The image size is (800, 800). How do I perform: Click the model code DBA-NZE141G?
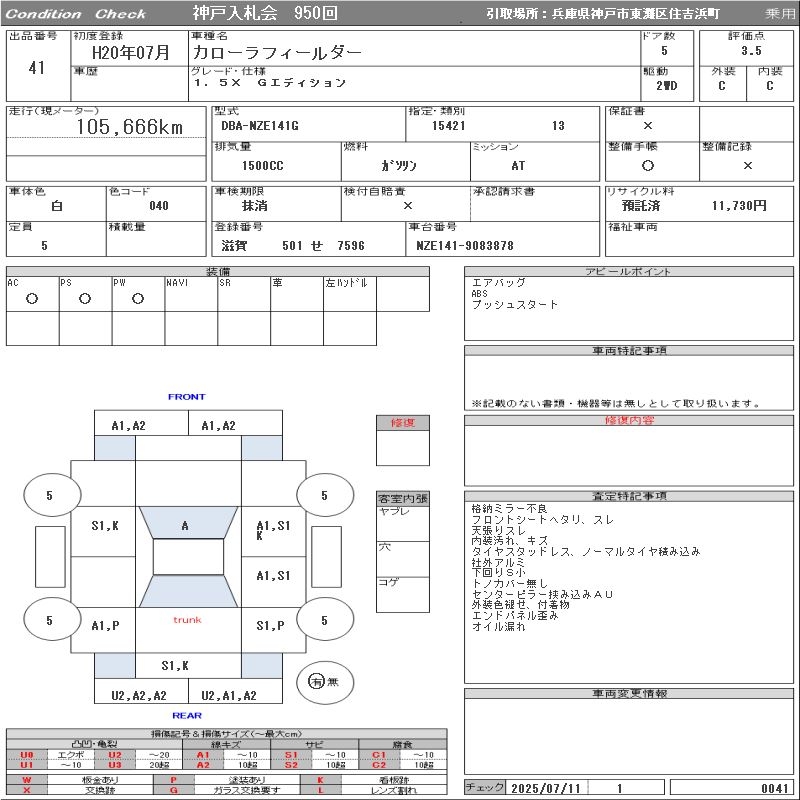[x=260, y=126]
